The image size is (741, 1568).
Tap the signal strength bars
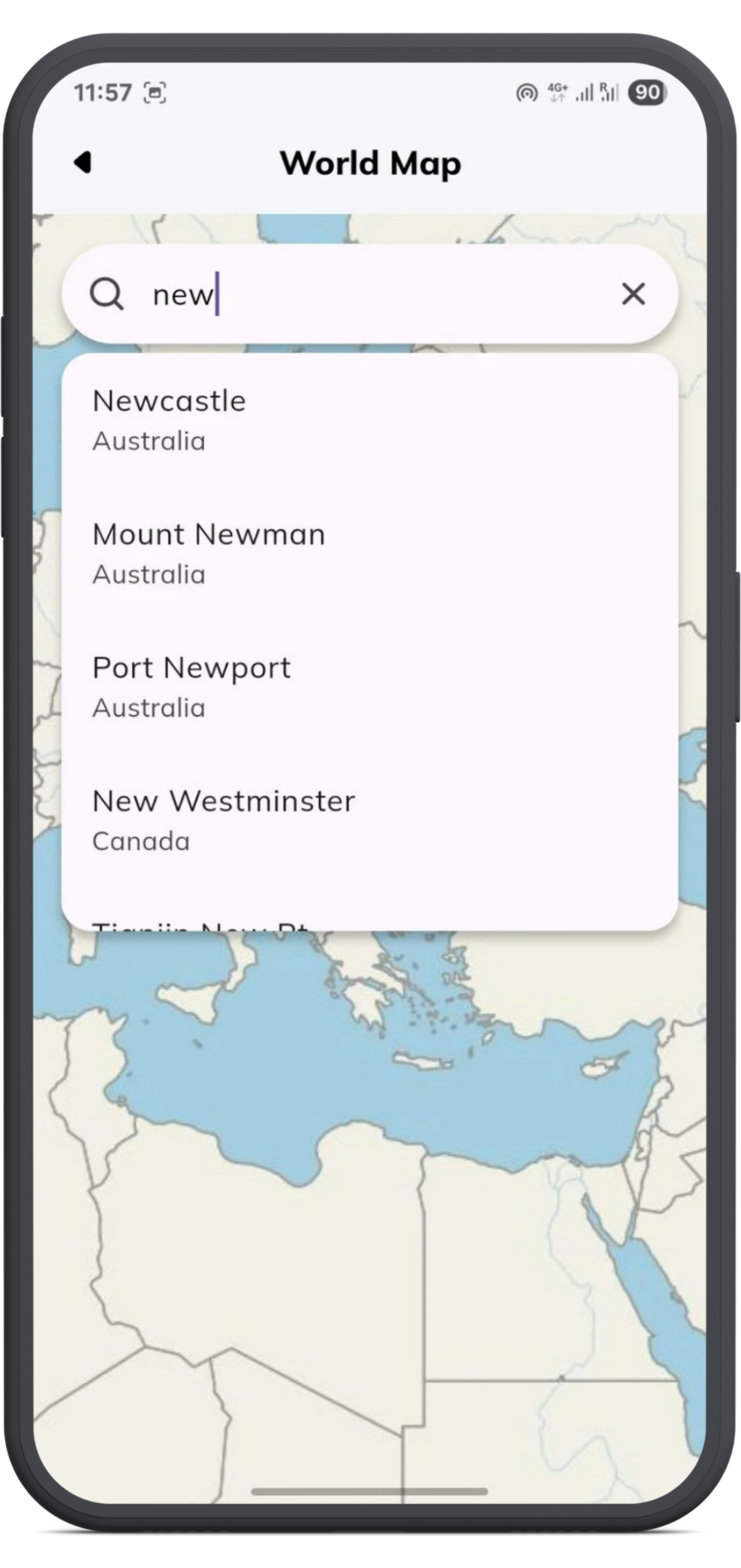pyautogui.click(x=585, y=93)
